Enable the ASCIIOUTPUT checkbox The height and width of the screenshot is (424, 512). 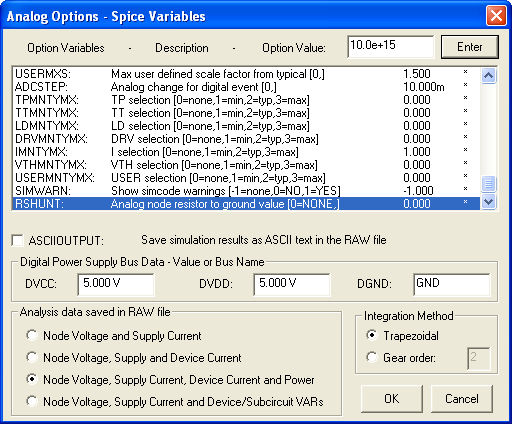click(x=17, y=240)
